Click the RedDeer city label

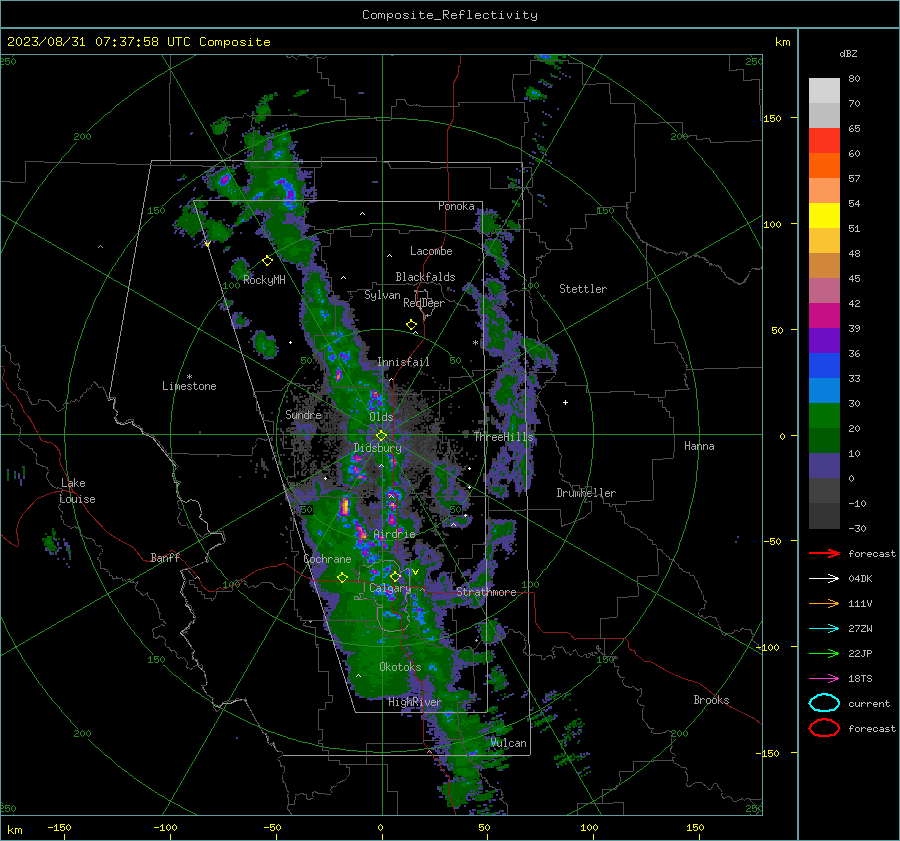424,303
